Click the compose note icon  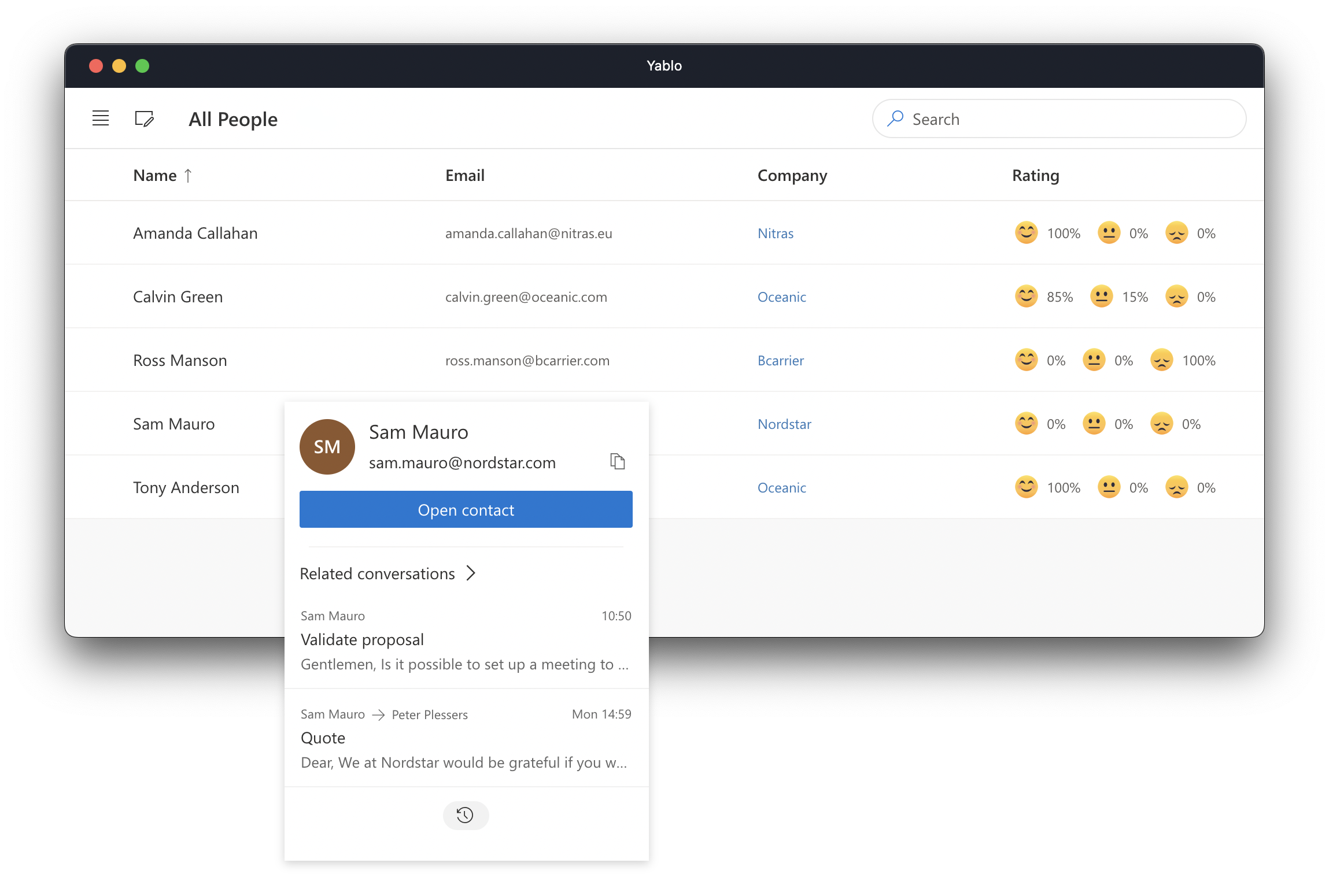tap(144, 119)
